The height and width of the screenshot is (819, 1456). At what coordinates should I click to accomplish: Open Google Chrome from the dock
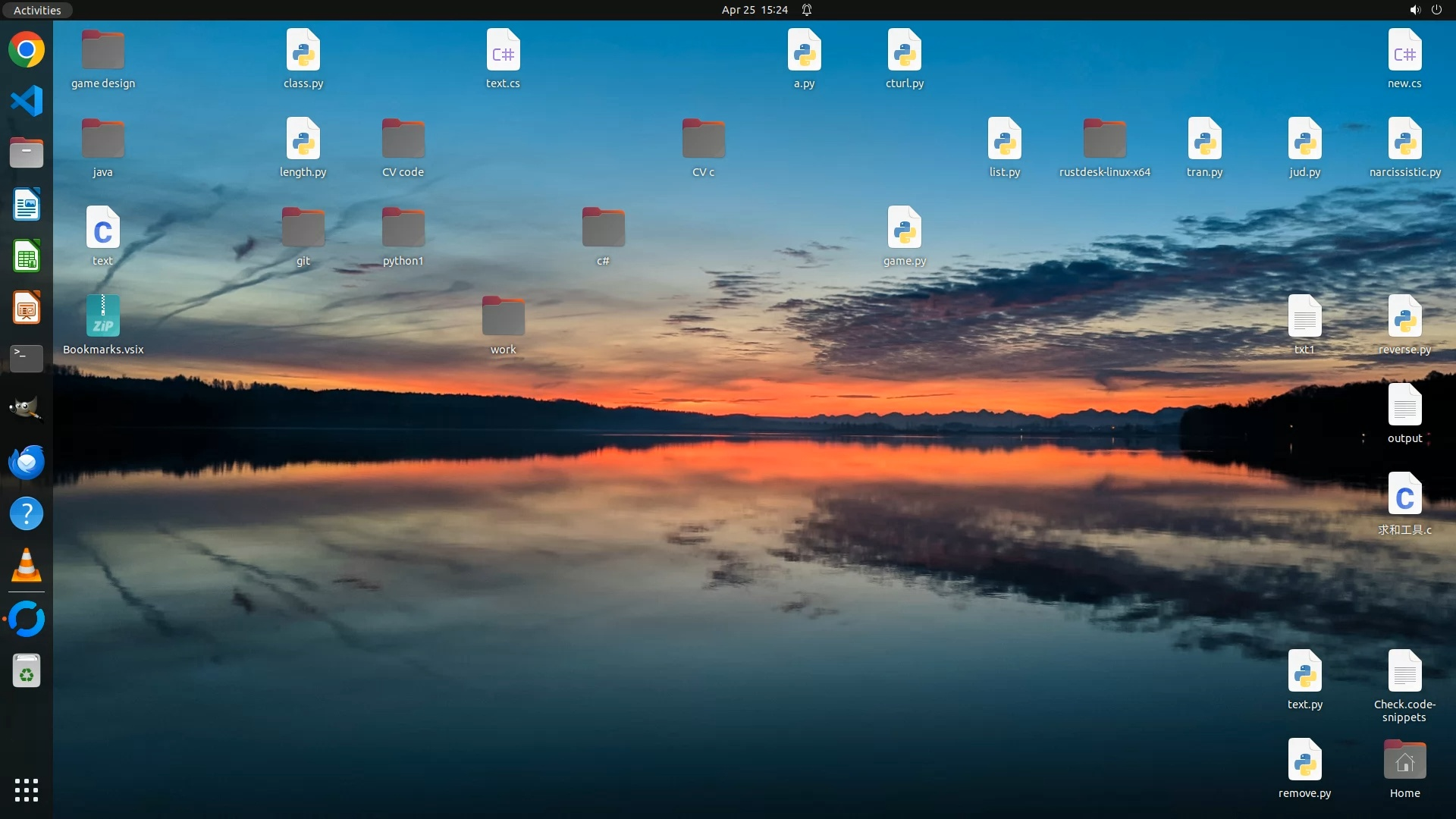point(27,50)
